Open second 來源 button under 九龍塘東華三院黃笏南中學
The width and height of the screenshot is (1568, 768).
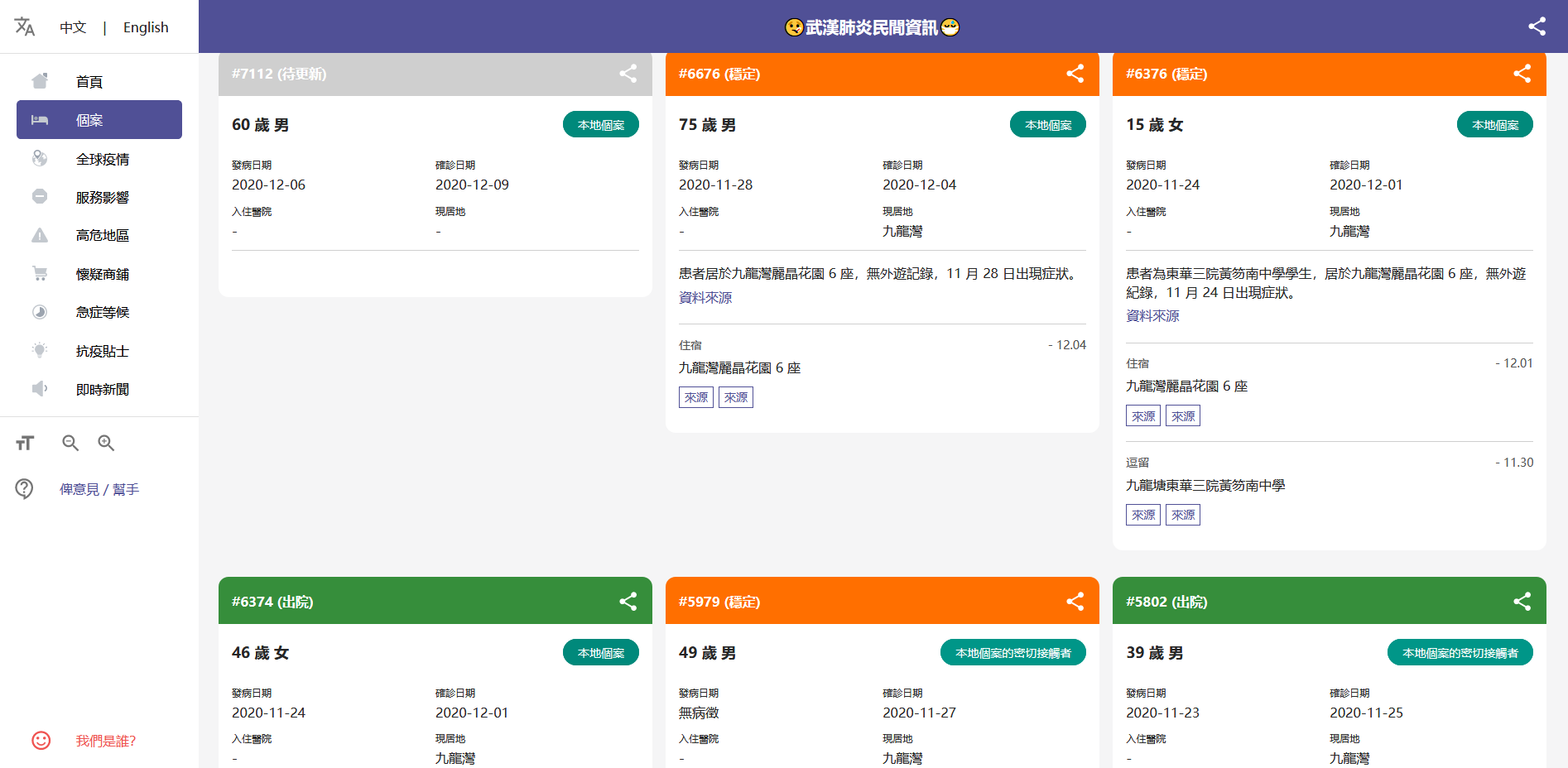(1183, 515)
